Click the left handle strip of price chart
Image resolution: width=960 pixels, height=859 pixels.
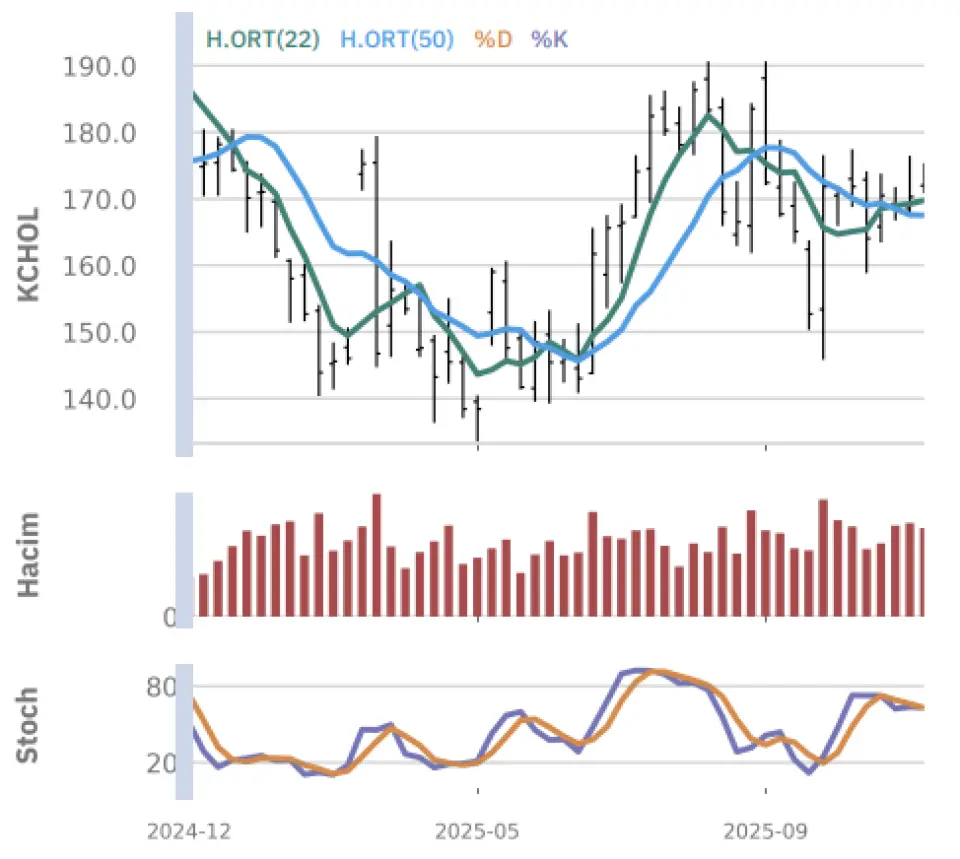tap(184, 235)
